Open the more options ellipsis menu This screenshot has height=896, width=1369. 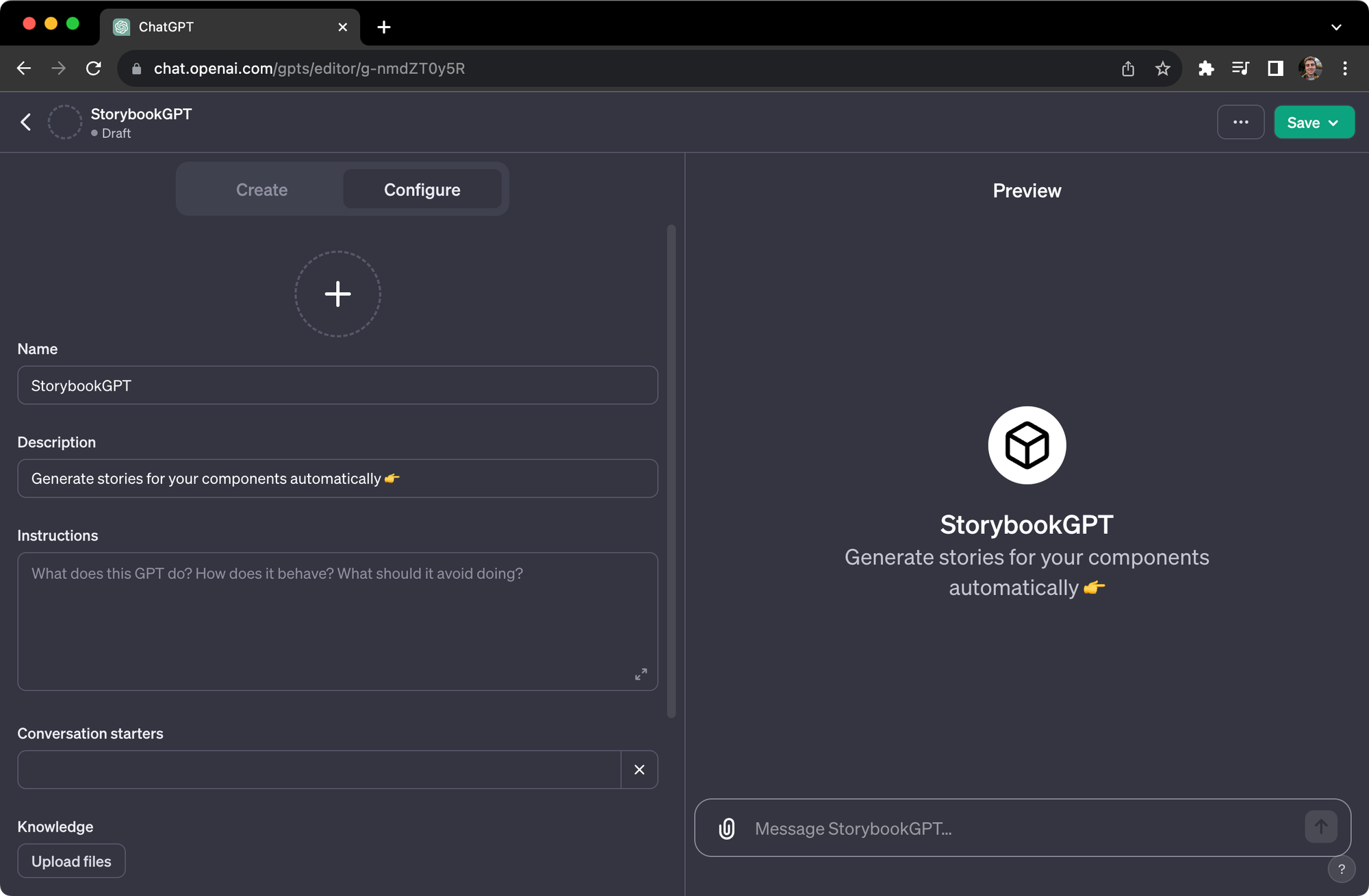pos(1241,122)
